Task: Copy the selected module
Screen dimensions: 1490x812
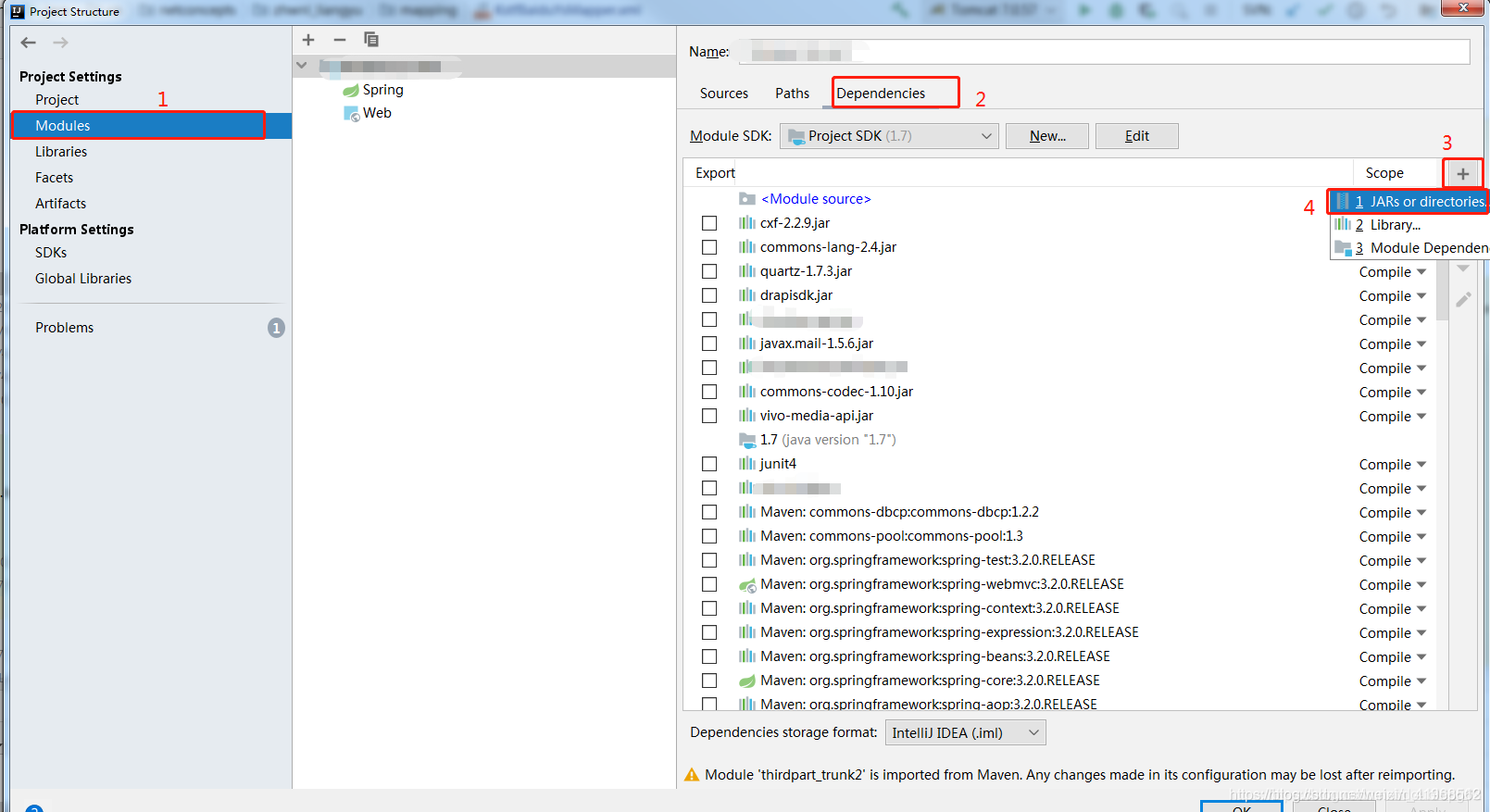Action: pyautogui.click(x=371, y=40)
